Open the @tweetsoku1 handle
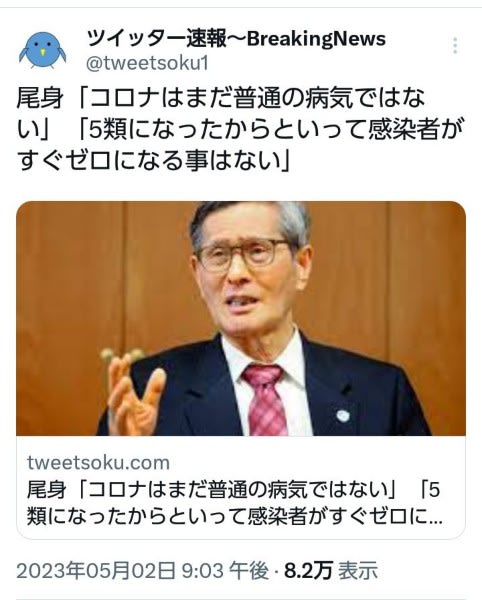482x600 pixels. pos(147,64)
